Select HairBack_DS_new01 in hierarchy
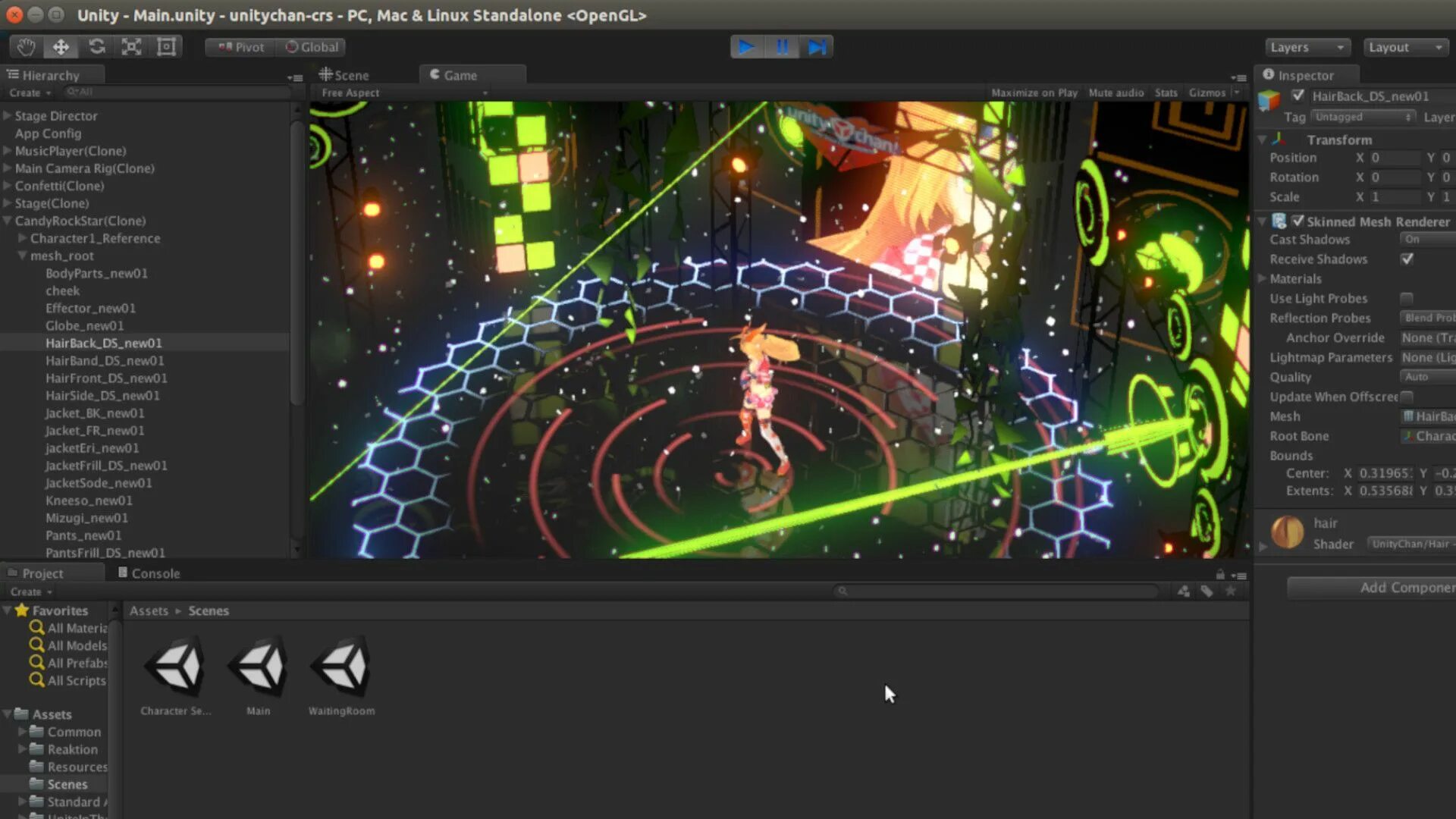Viewport: 1456px width, 819px height. (103, 342)
